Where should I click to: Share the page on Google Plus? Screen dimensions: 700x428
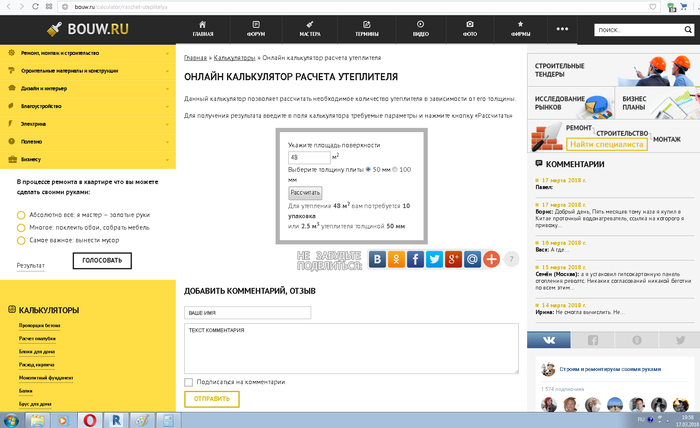pyautogui.click(x=453, y=259)
